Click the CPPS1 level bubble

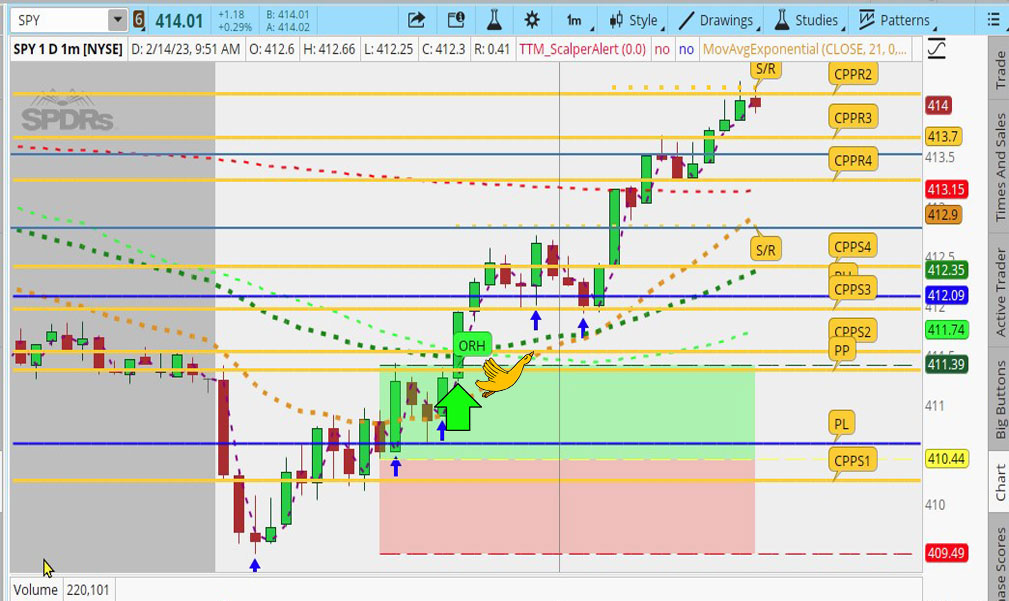coord(853,461)
